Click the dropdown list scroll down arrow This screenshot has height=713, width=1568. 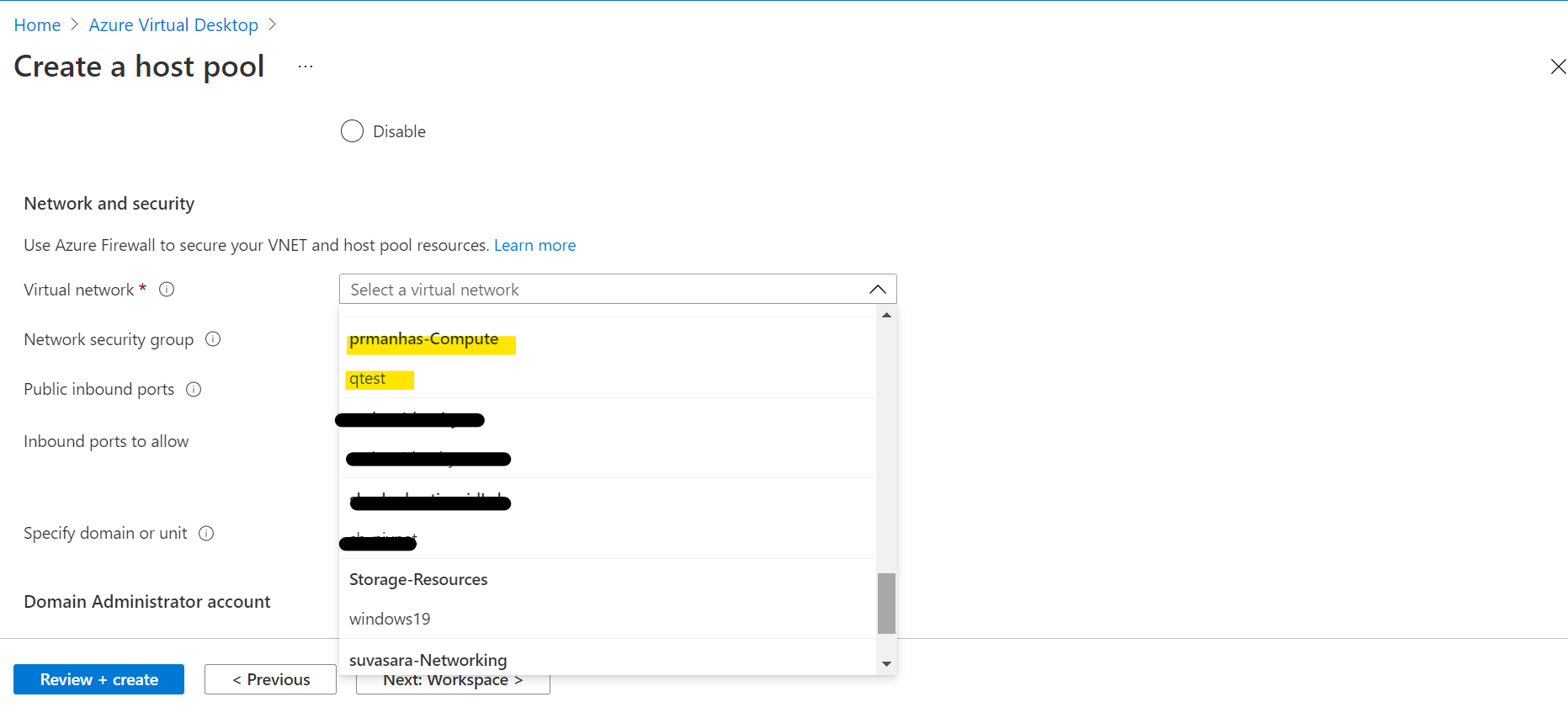coord(886,664)
